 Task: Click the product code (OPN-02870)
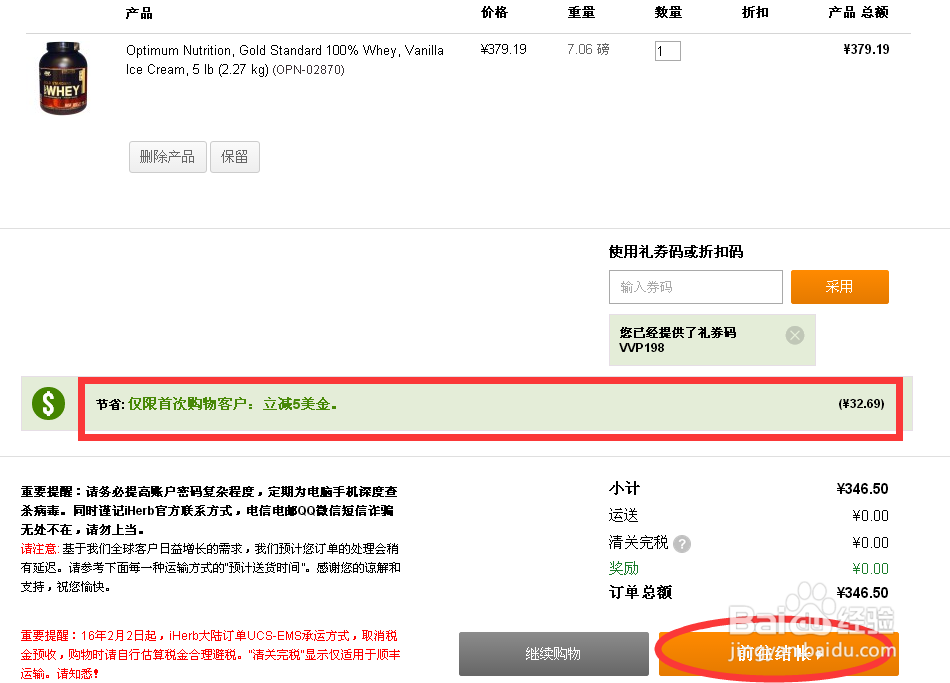[x=308, y=70]
